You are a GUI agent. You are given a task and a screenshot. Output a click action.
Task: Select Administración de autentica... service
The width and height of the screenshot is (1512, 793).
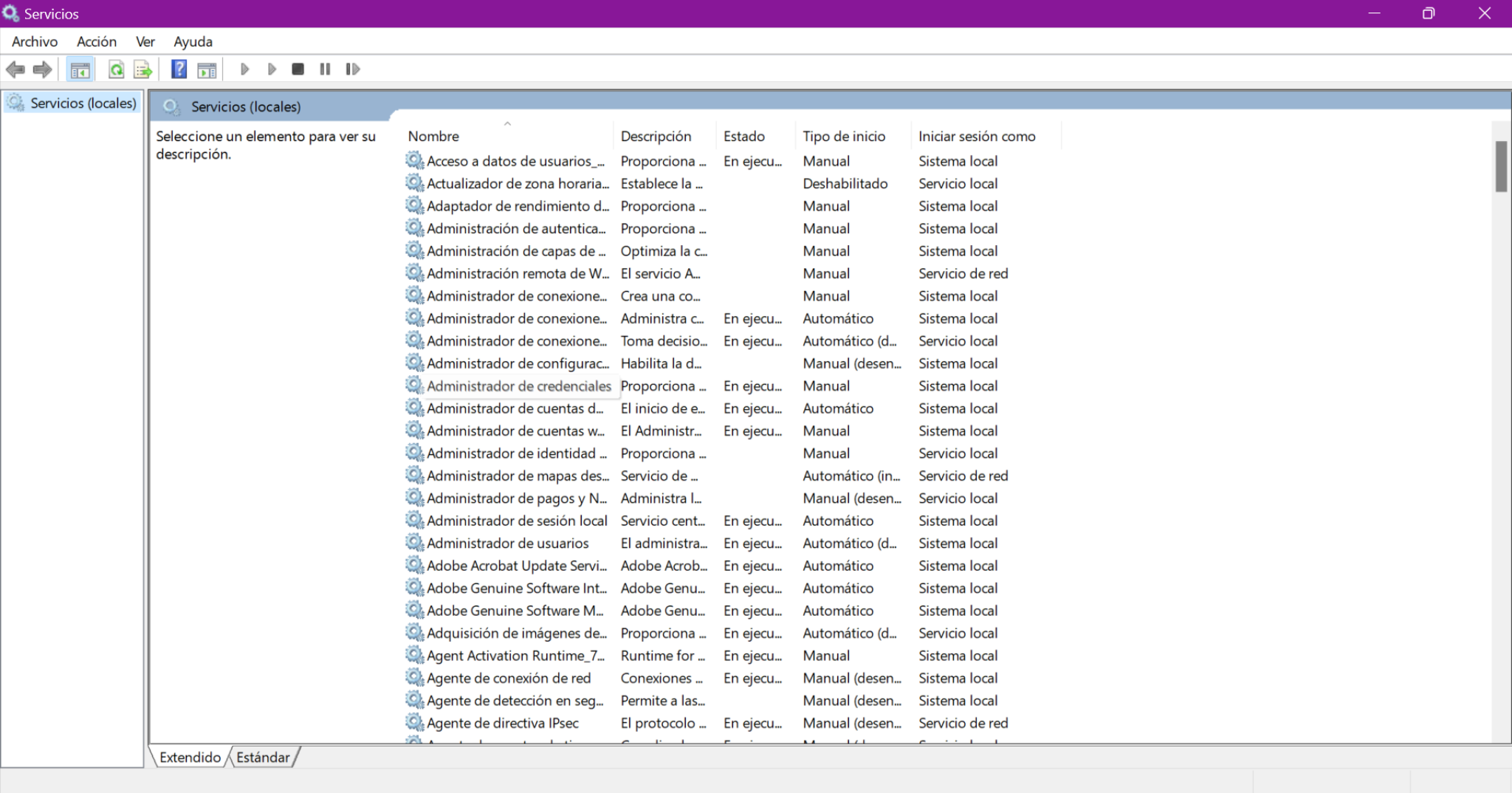(516, 228)
